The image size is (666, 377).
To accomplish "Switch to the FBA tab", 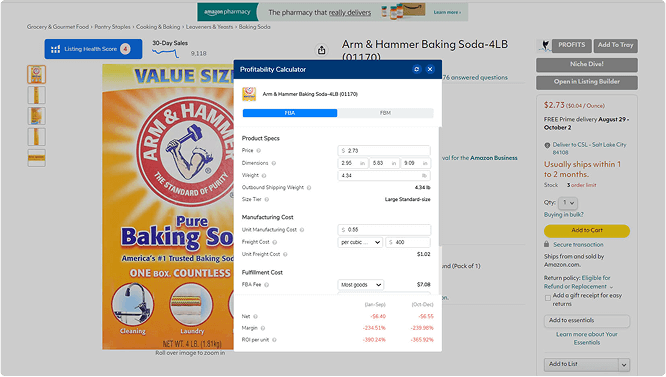I will click(290, 113).
